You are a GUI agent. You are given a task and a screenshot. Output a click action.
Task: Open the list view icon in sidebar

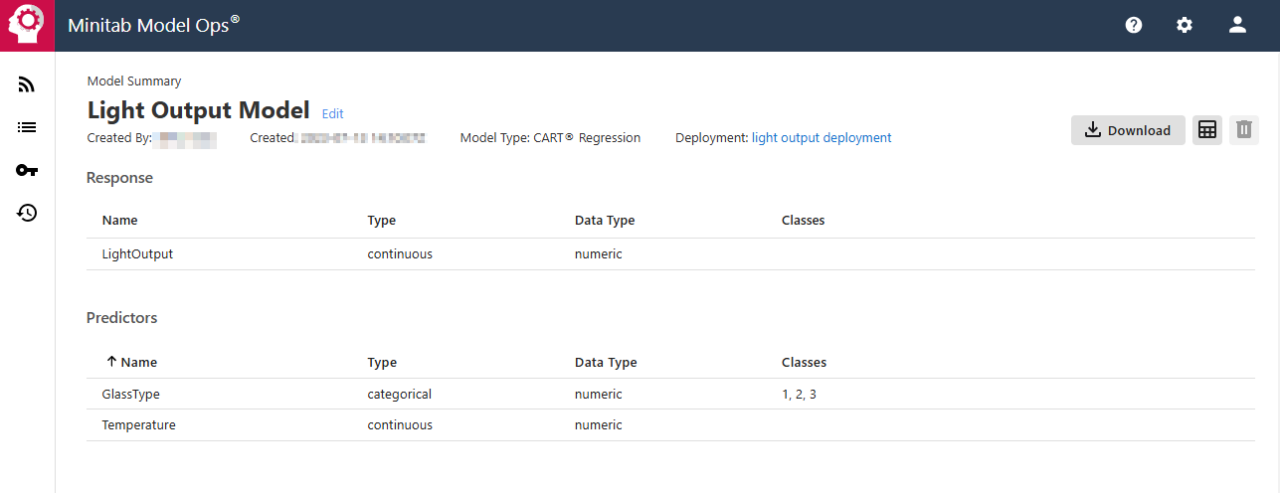tap(27, 127)
